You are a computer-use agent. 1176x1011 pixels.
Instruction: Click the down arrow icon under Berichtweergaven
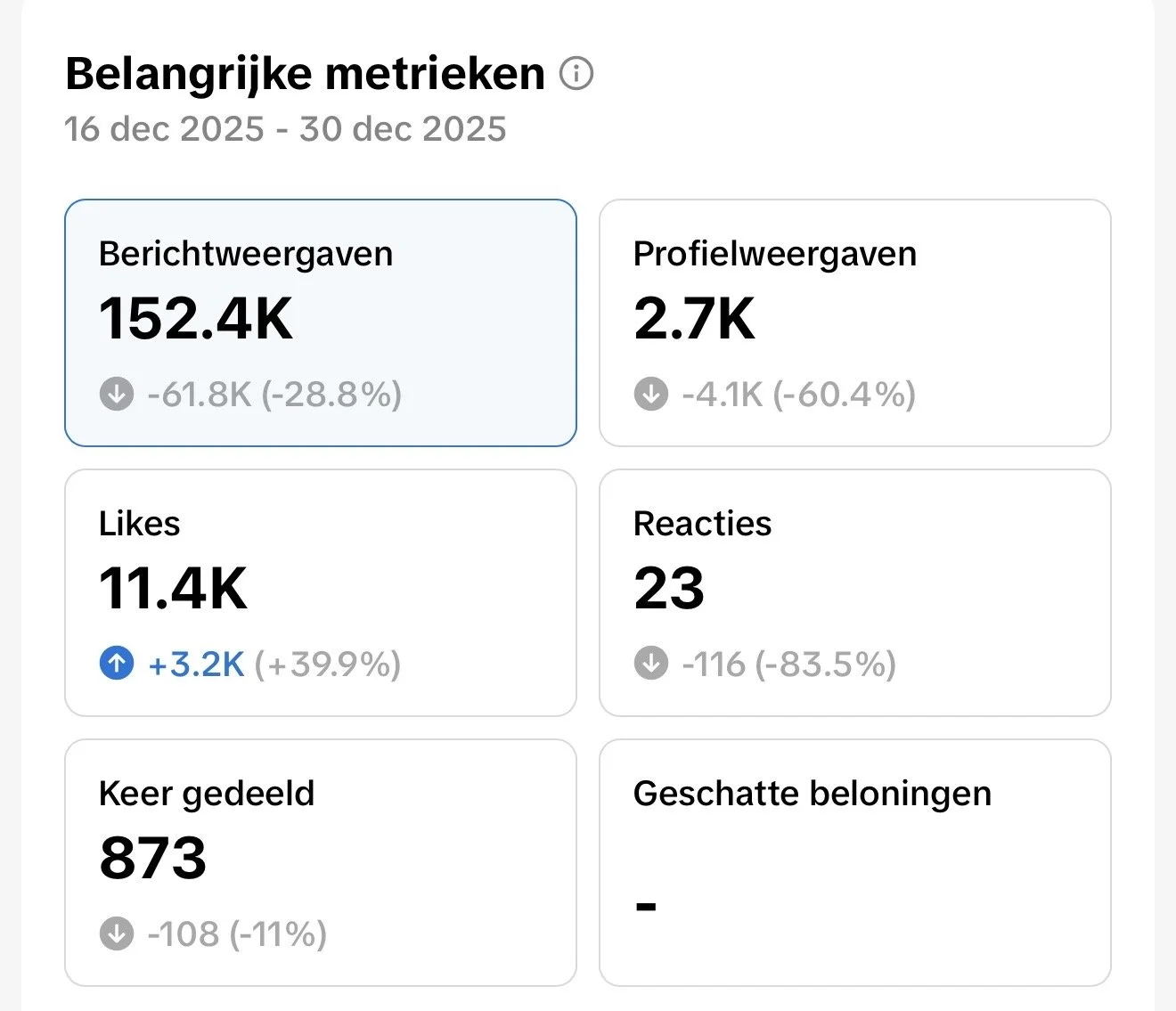[x=117, y=394]
